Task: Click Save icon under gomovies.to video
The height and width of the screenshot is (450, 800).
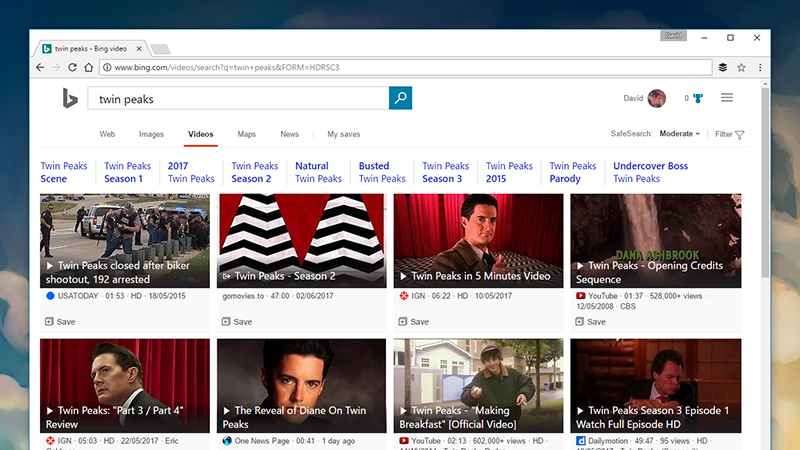Action: [x=226, y=321]
